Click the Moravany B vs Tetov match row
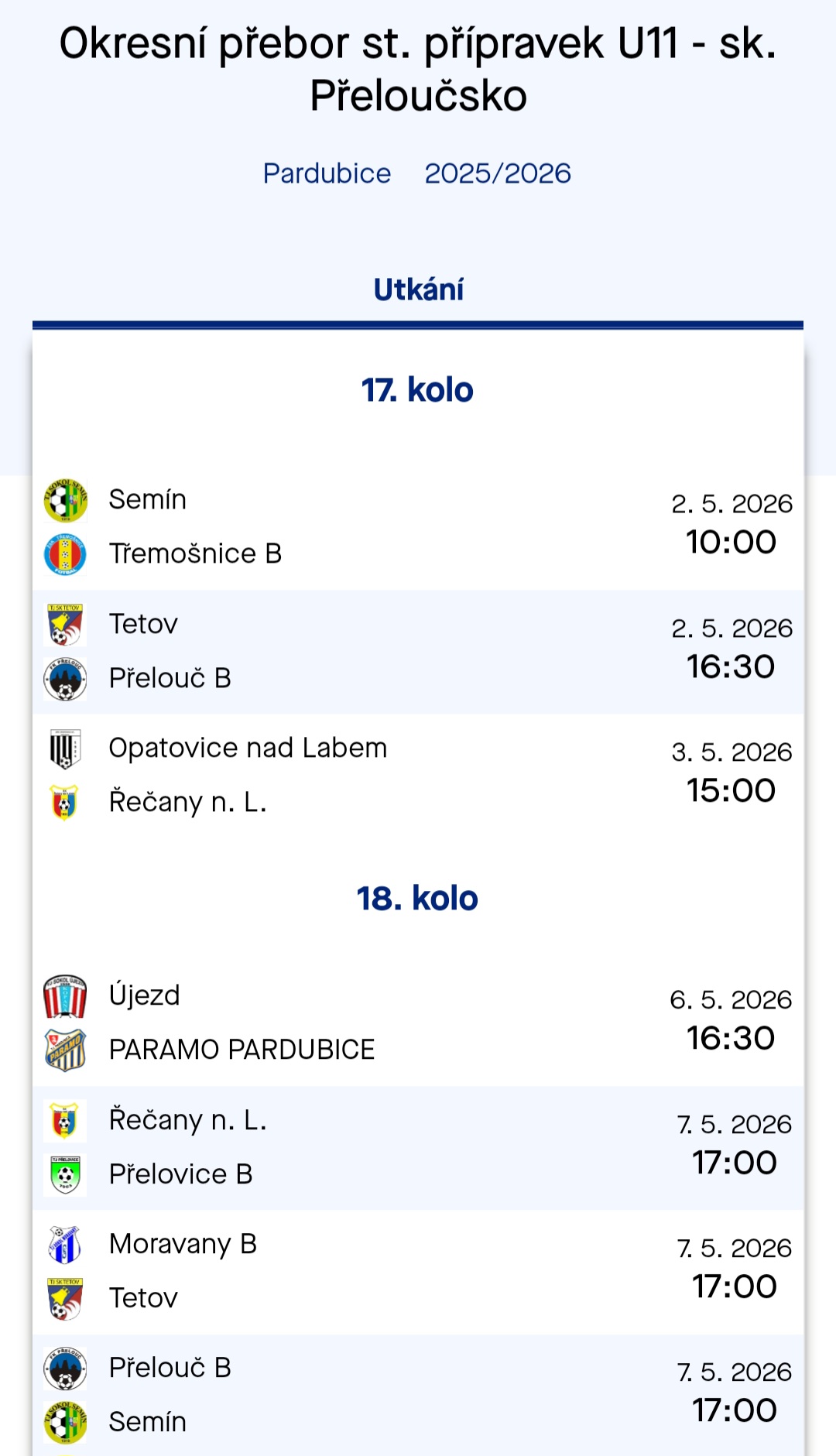 click(x=418, y=1269)
